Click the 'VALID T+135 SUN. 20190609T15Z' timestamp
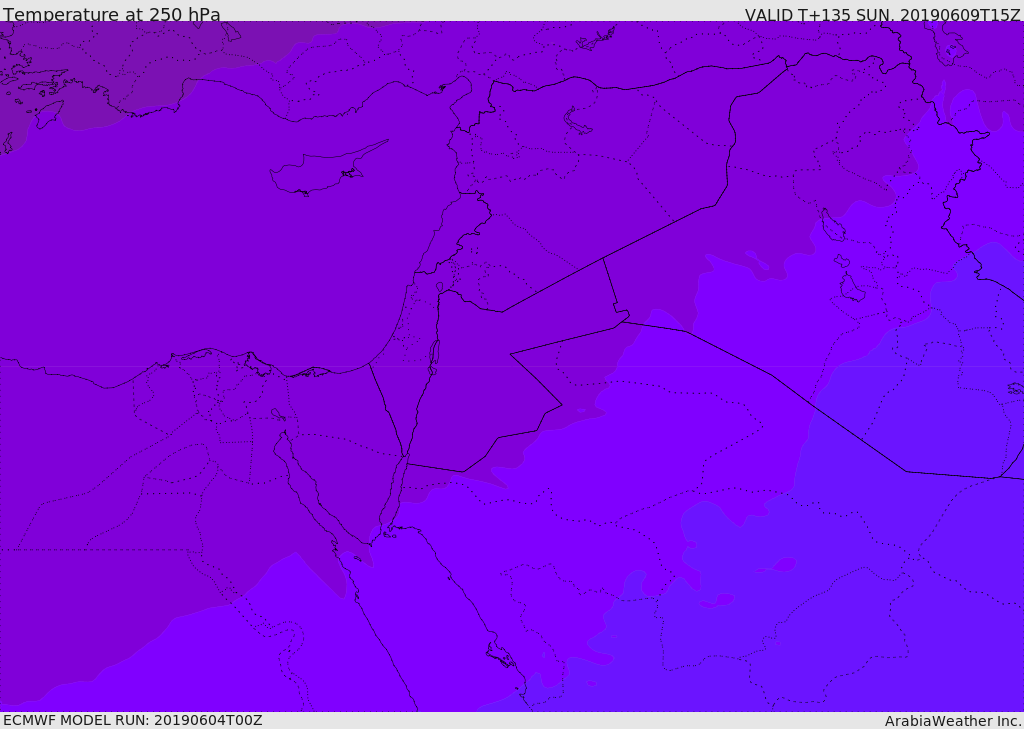The image size is (1024, 729). pos(882,14)
